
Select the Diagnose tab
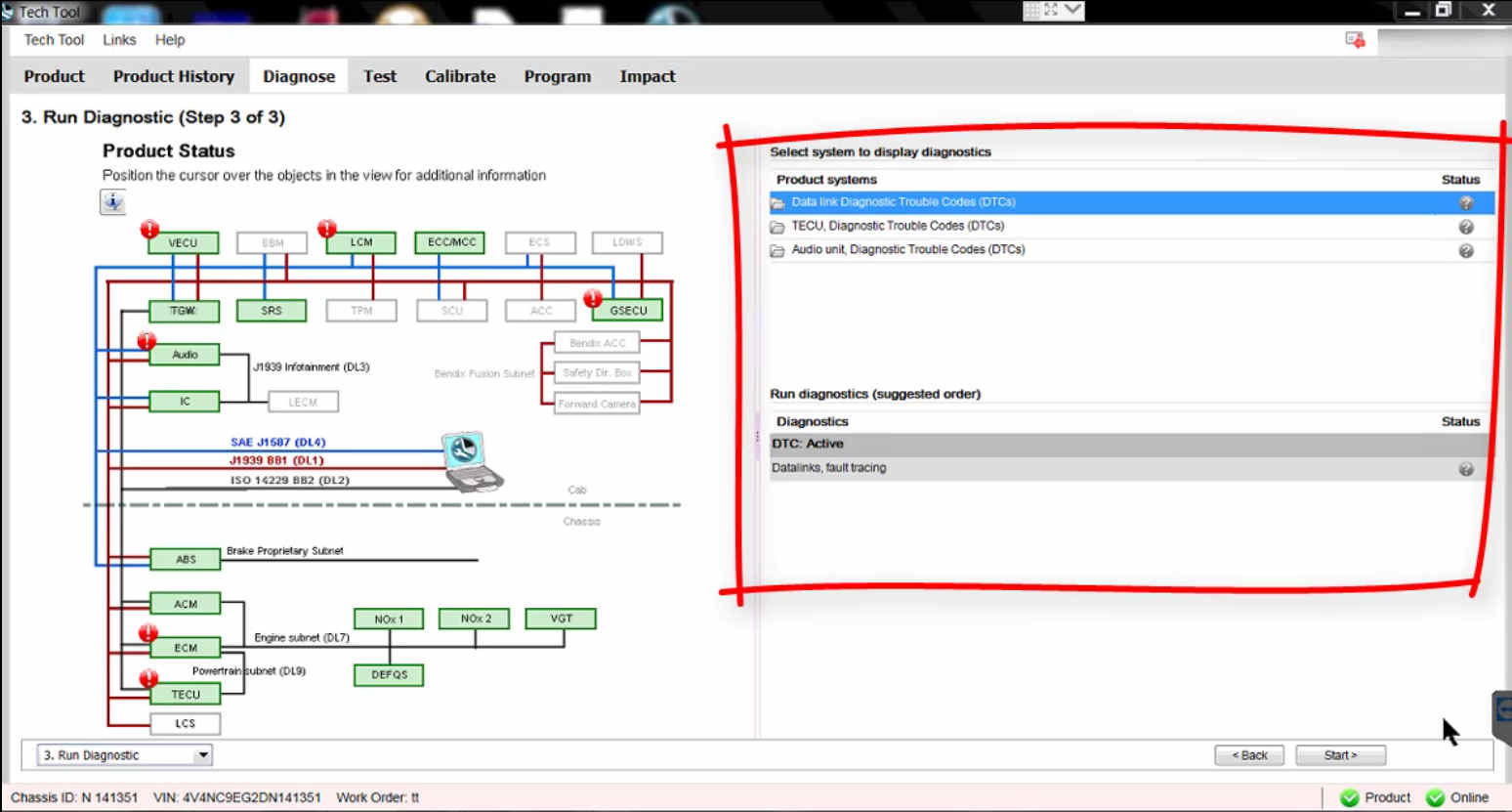click(x=299, y=76)
